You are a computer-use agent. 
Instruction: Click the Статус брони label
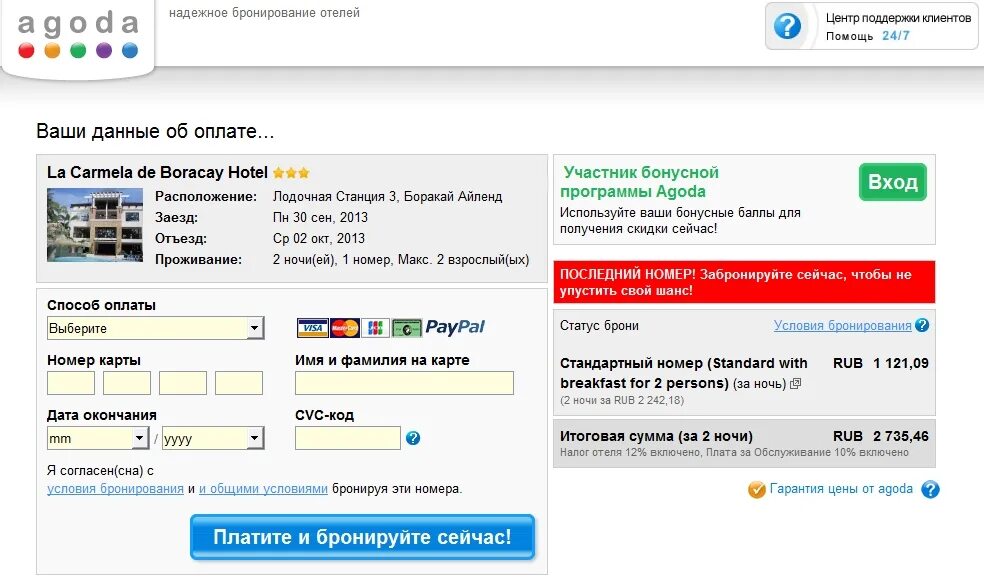coord(599,326)
